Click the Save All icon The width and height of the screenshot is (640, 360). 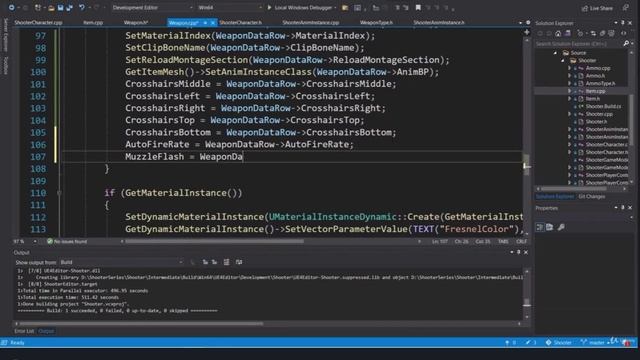pos(69,8)
